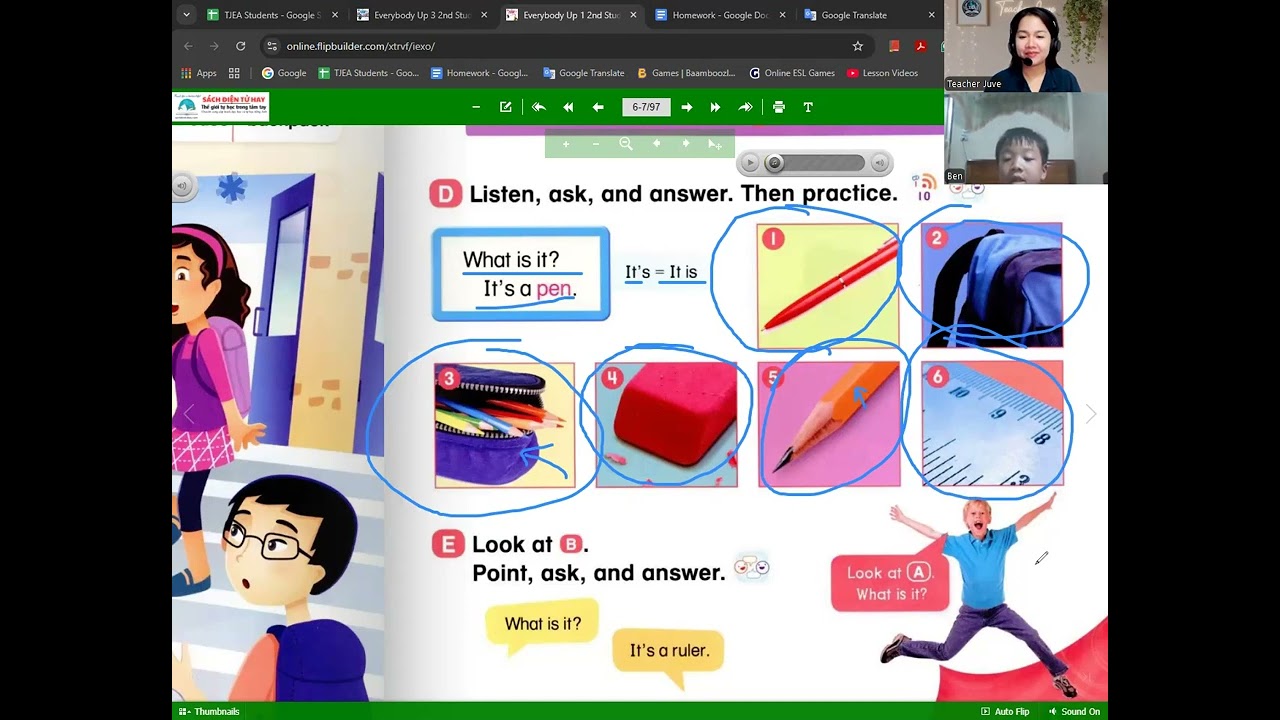Click the plus icon on the translucent floating toolbar
This screenshot has height=720, width=1280.
click(x=566, y=144)
